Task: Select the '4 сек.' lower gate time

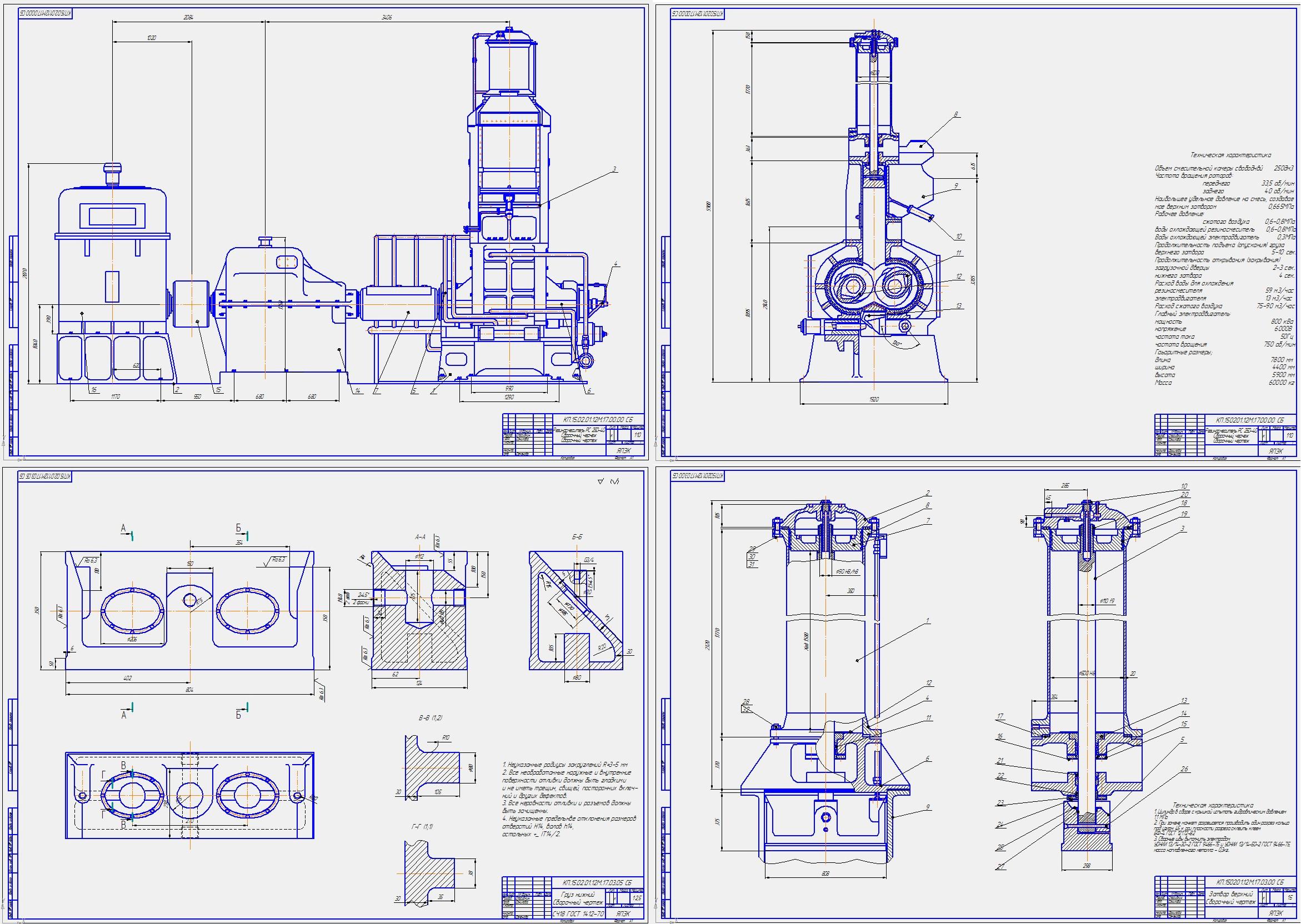Action: (1287, 276)
